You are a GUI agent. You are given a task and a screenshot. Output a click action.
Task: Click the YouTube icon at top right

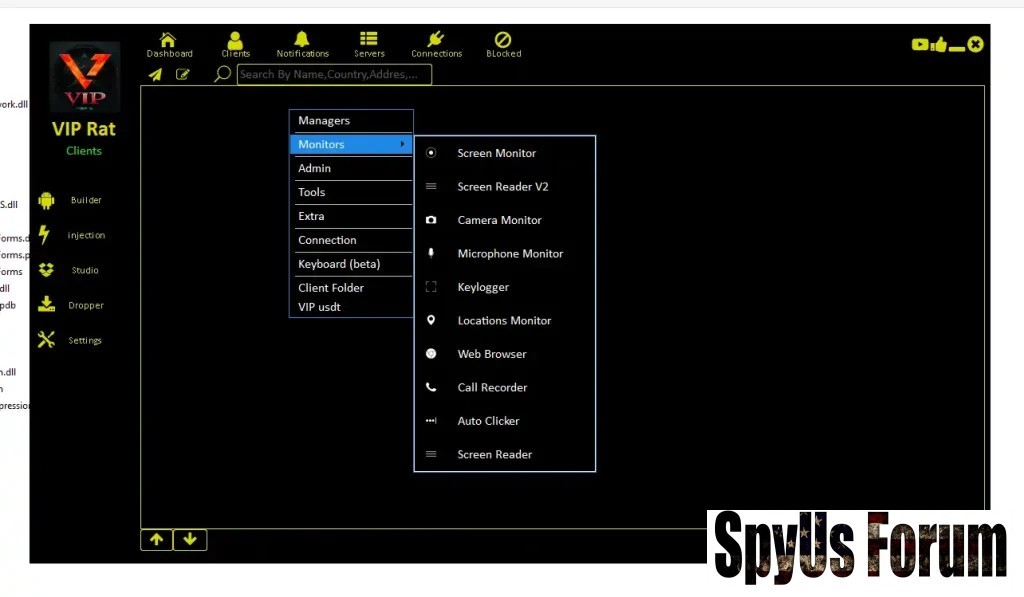920,44
